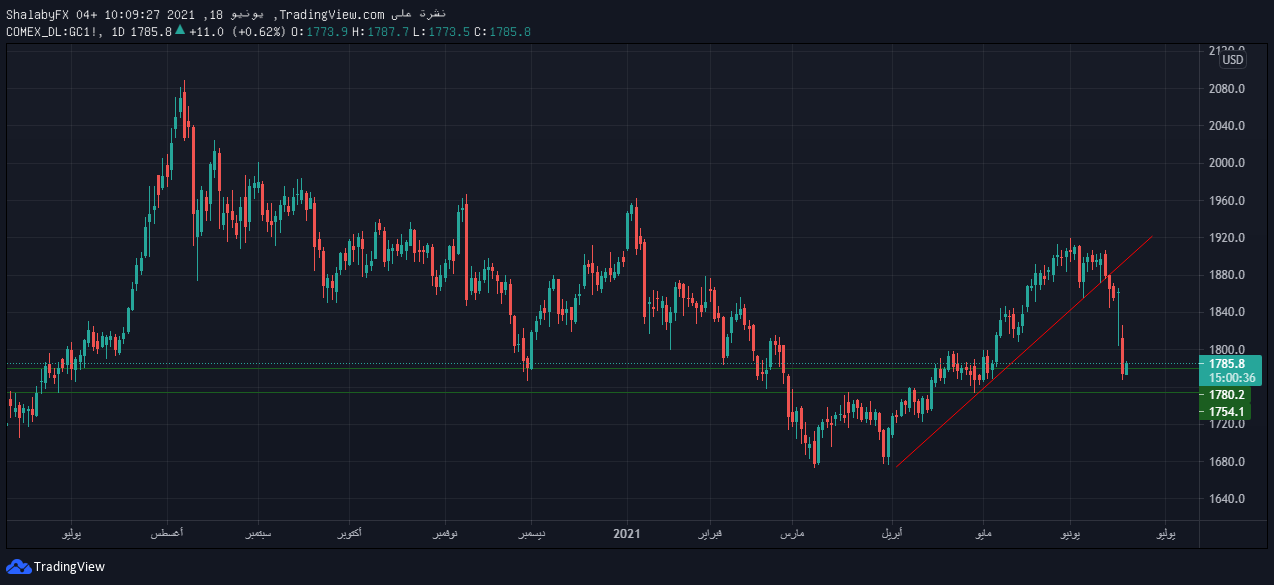Click the سبتمبر month label on time axis
The width and height of the screenshot is (1274, 585).
258,535
